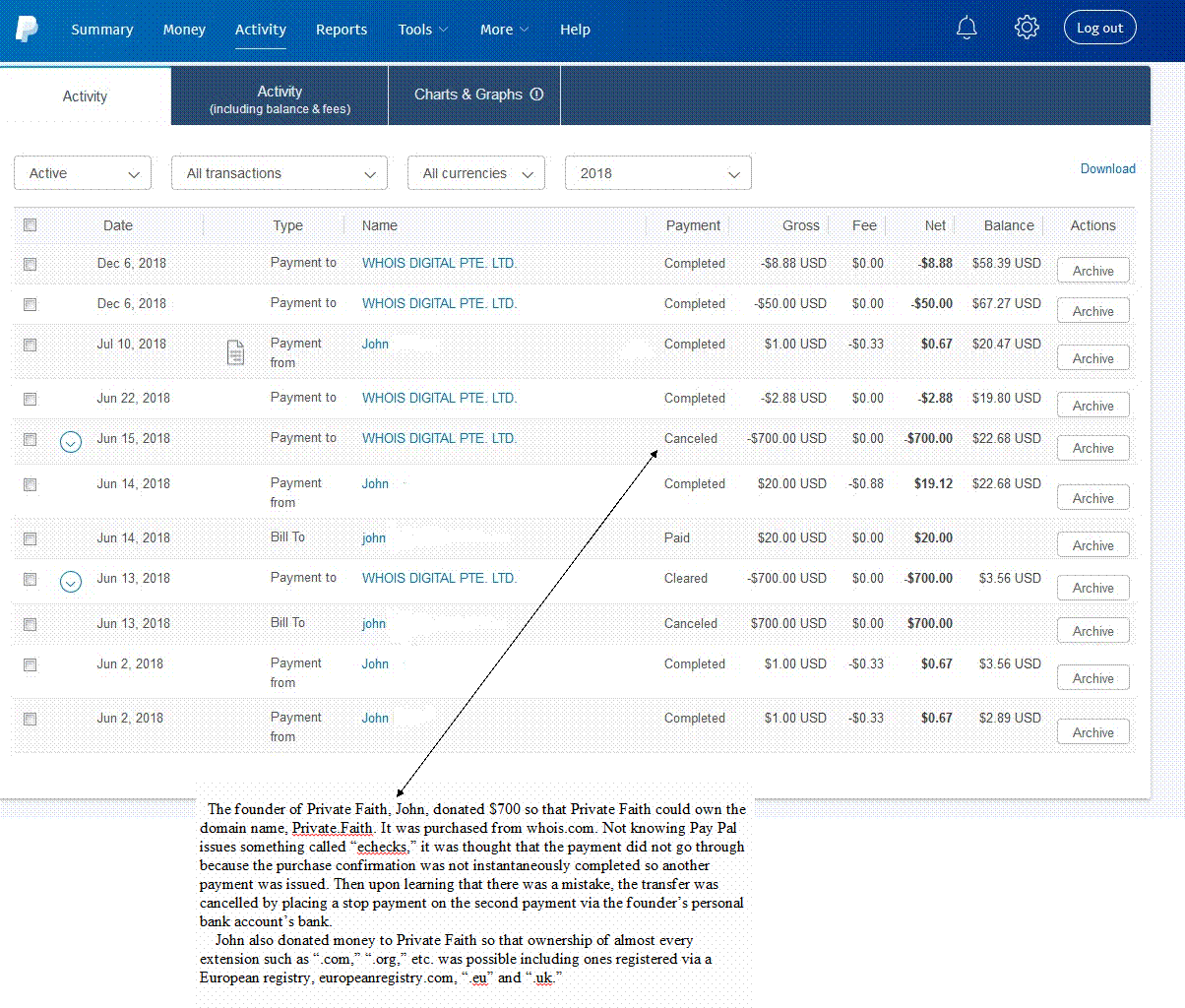Image resolution: width=1185 pixels, height=1008 pixels.
Task: Open WHOIS DIGITAL link for -$8.88 payment
Action: (439, 263)
